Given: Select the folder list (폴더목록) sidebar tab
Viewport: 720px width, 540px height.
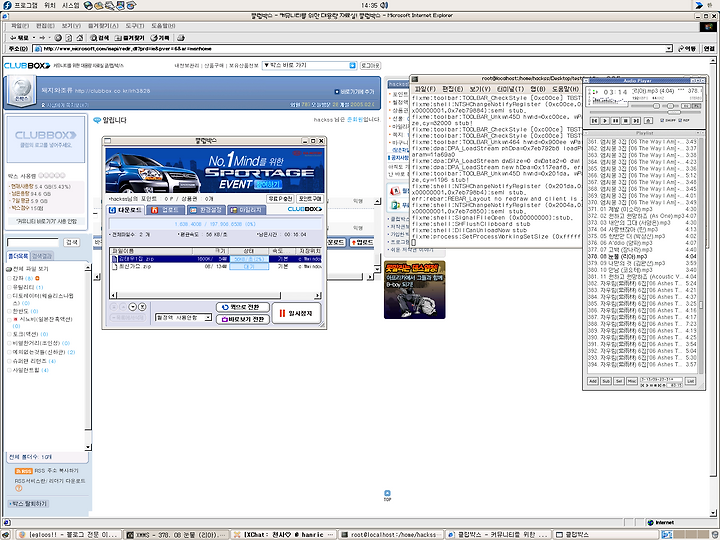Looking at the screenshot, I should 18,256.
